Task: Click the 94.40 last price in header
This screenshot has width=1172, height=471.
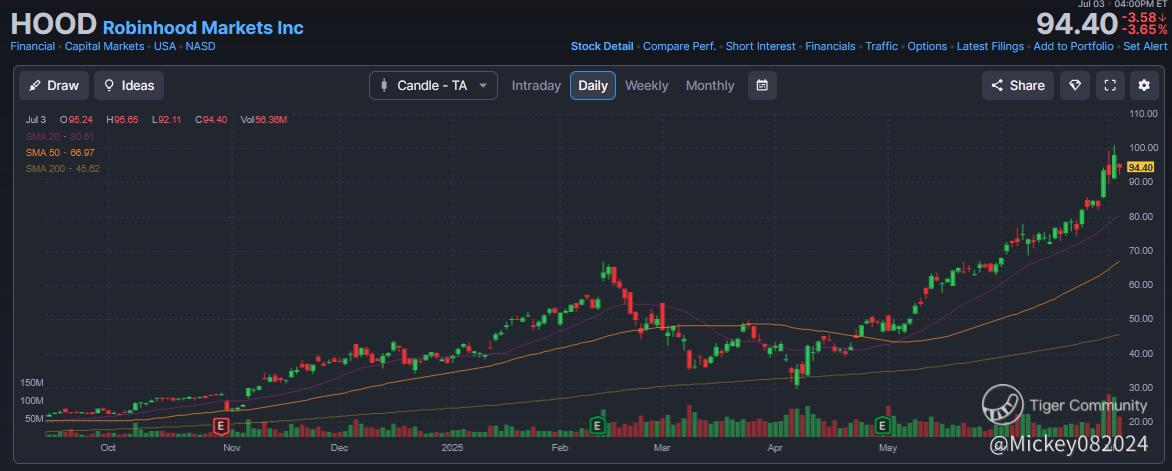Action: [x=1076, y=24]
